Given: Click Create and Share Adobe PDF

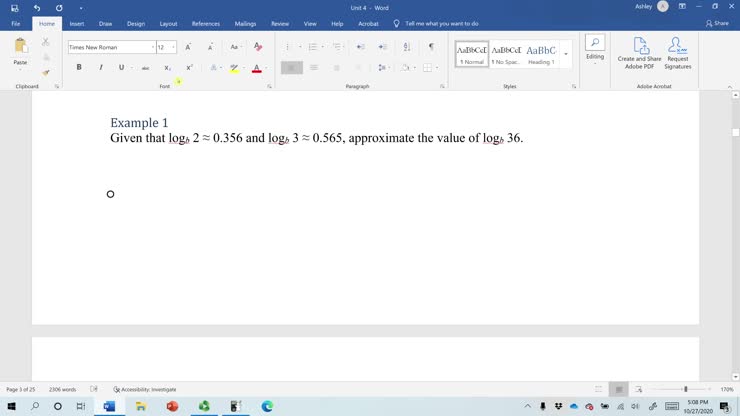Looking at the screenshot, I should [639, 53].
